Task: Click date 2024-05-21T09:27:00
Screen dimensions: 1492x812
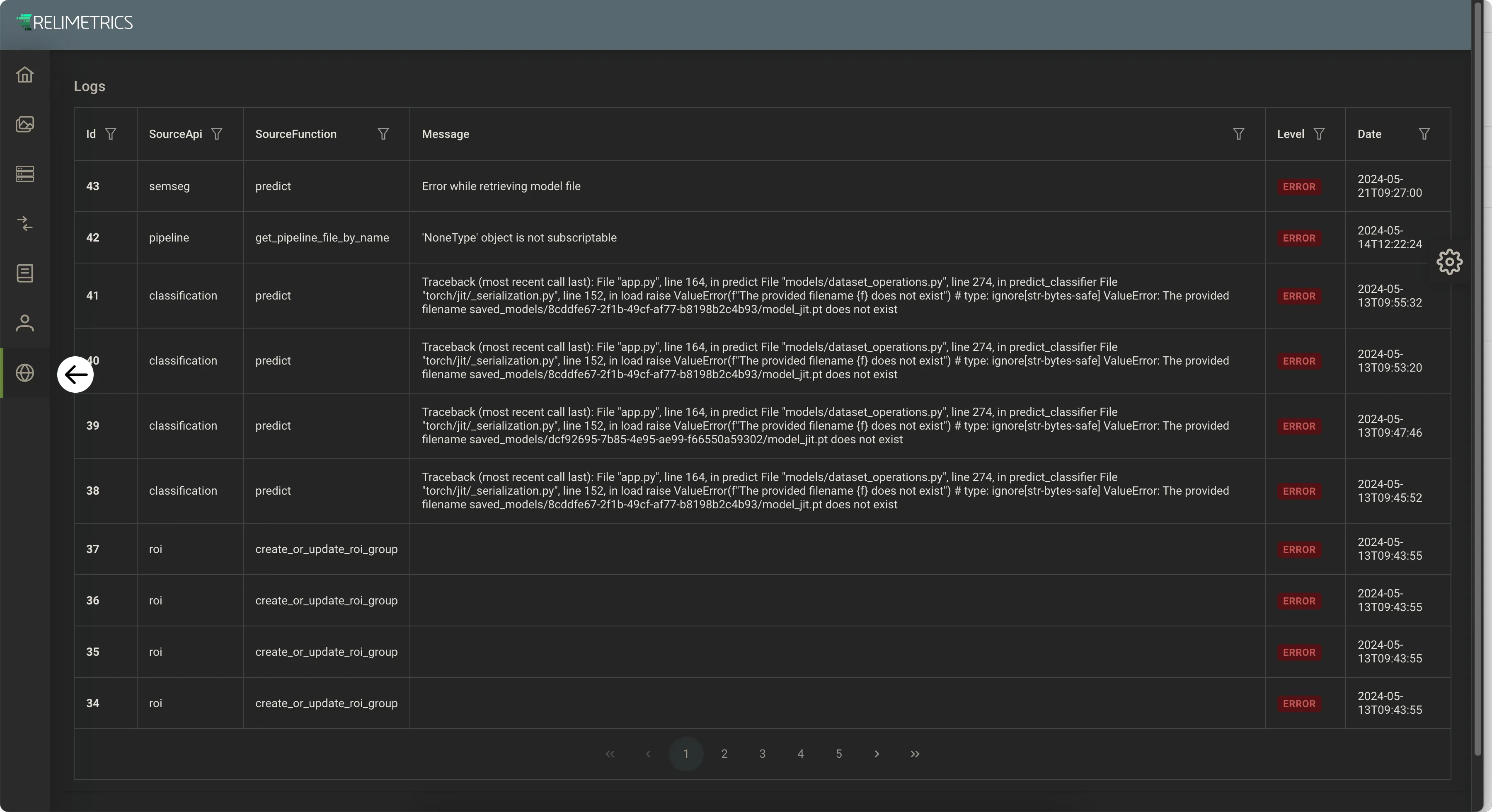Action: tap(1390, 186)
